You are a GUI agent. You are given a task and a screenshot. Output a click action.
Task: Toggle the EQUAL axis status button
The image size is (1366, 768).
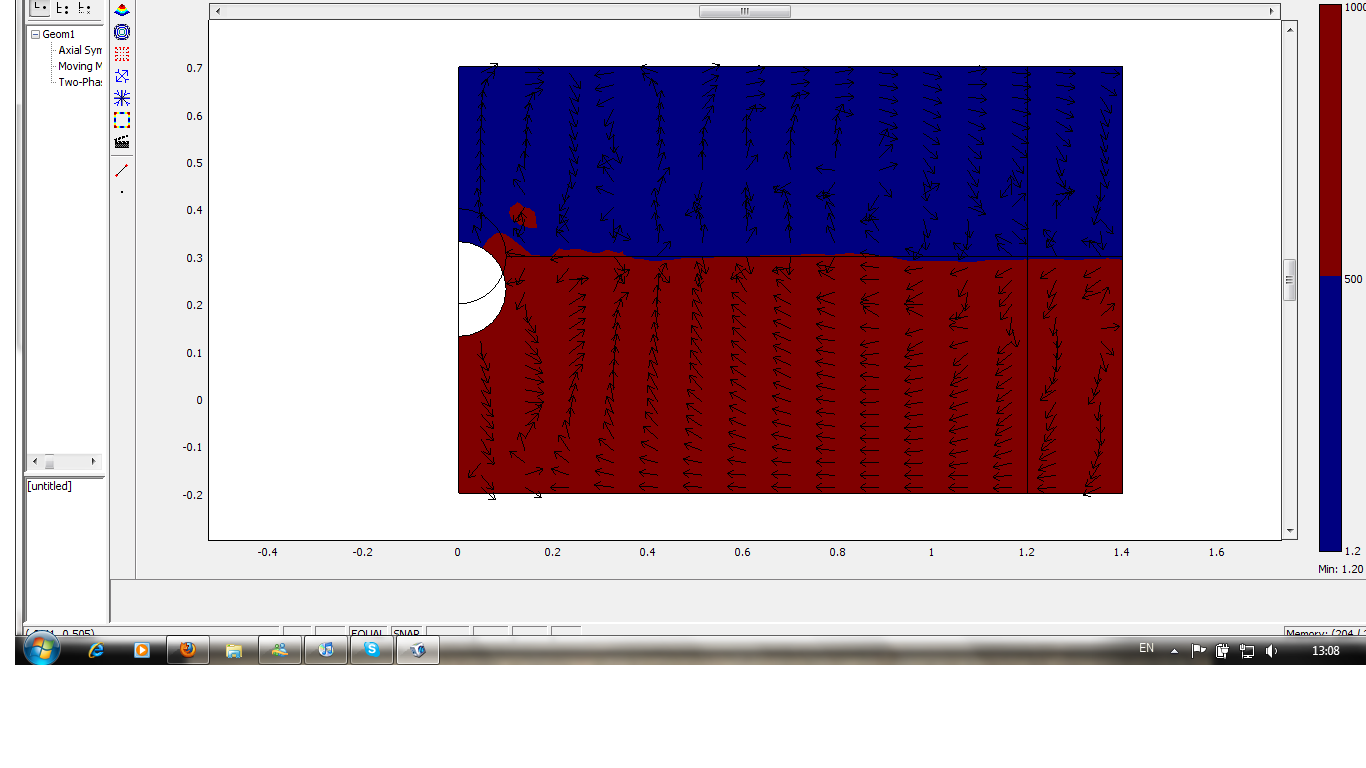368,632
